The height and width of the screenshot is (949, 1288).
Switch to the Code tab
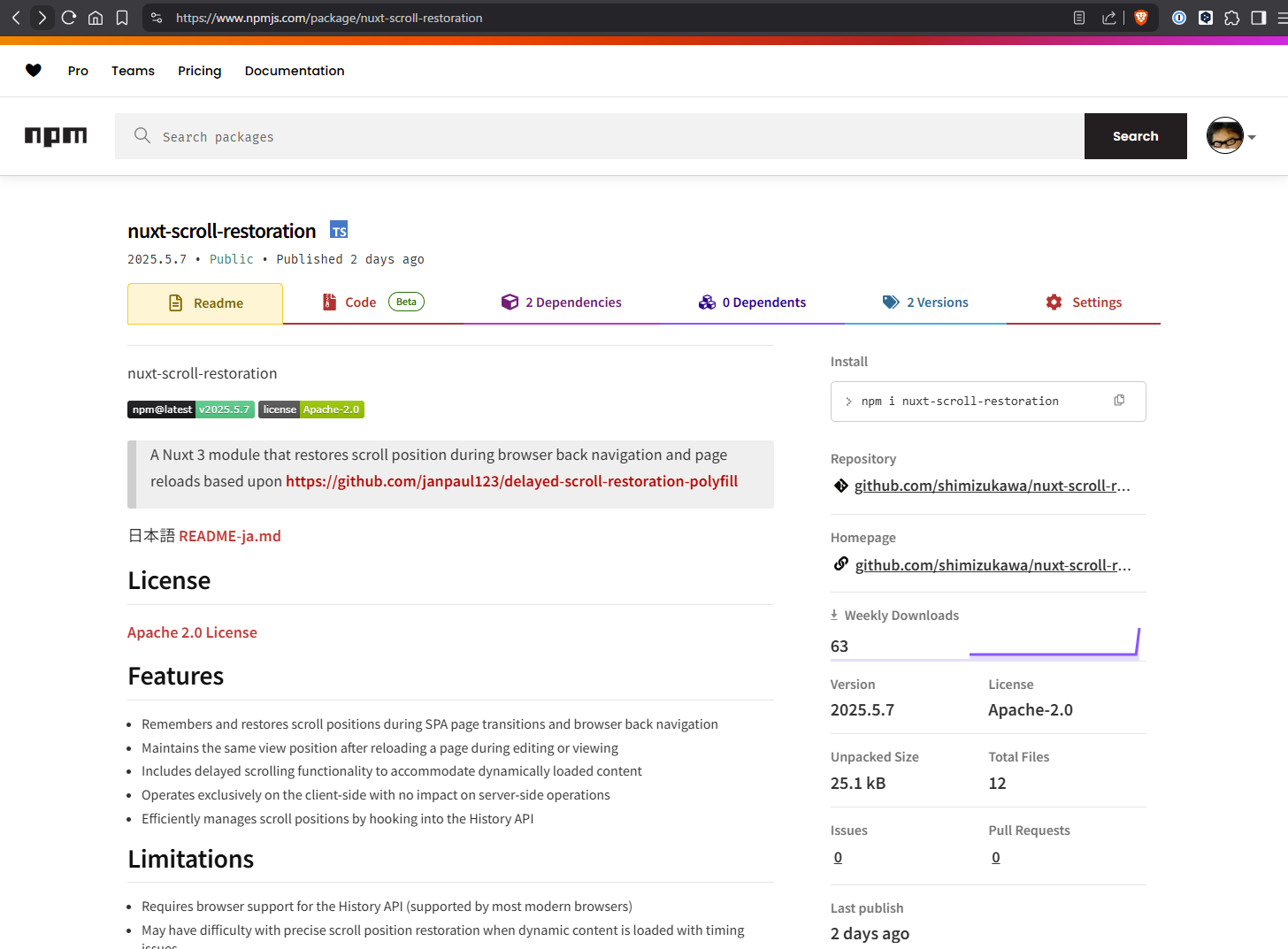point(372,302)
